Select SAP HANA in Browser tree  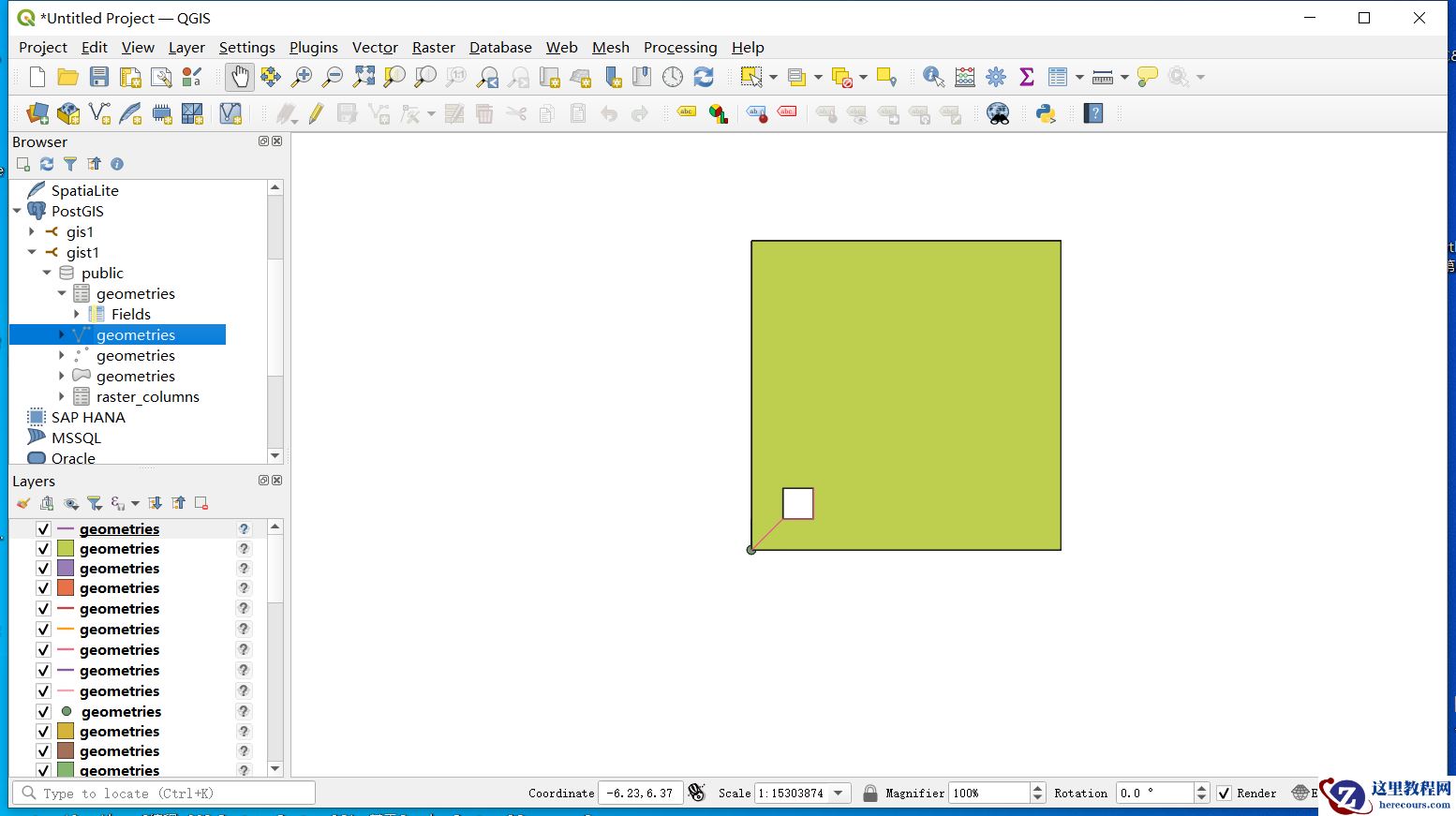point(88,417)
